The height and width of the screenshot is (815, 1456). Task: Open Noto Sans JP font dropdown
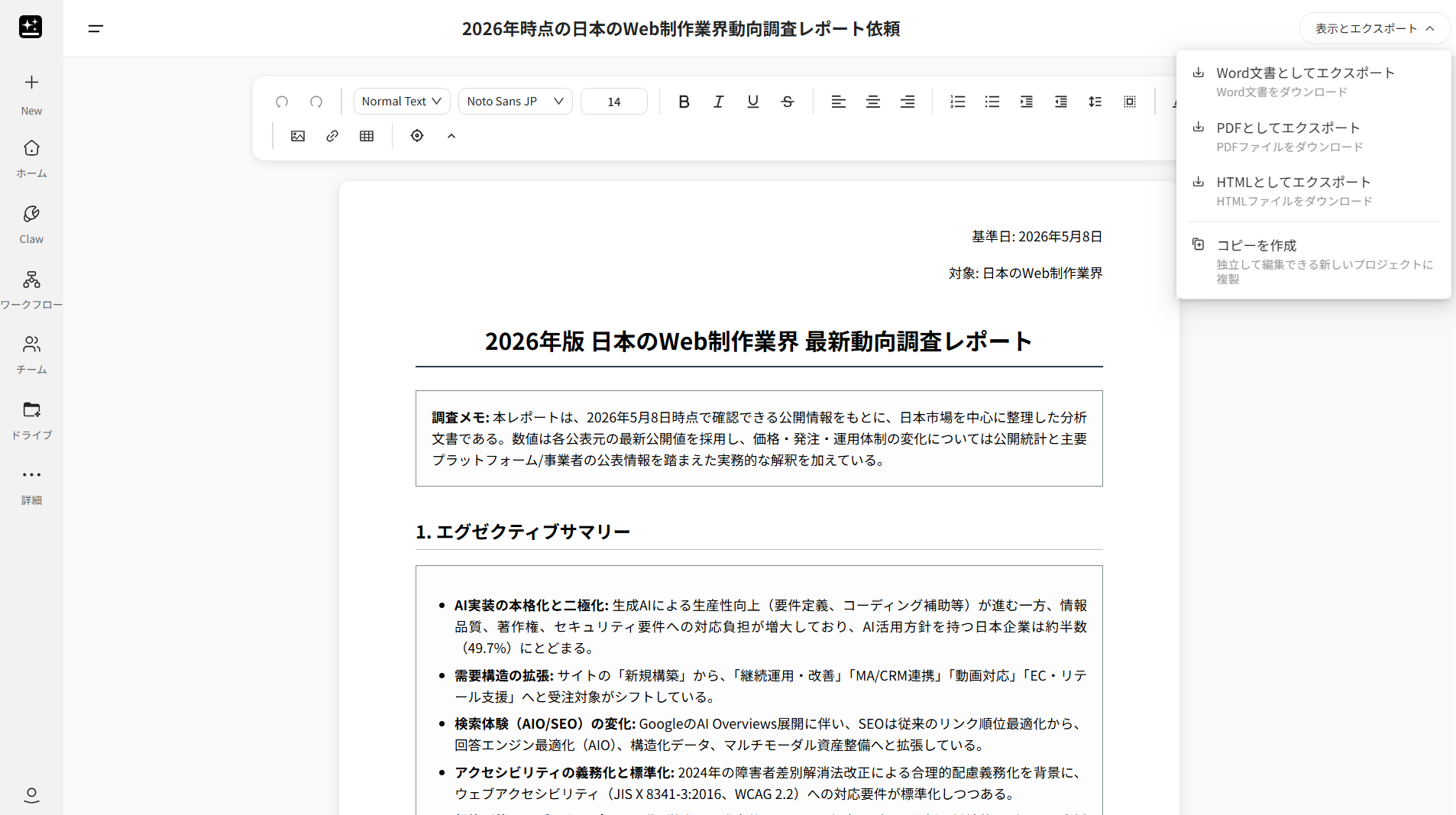516,102
